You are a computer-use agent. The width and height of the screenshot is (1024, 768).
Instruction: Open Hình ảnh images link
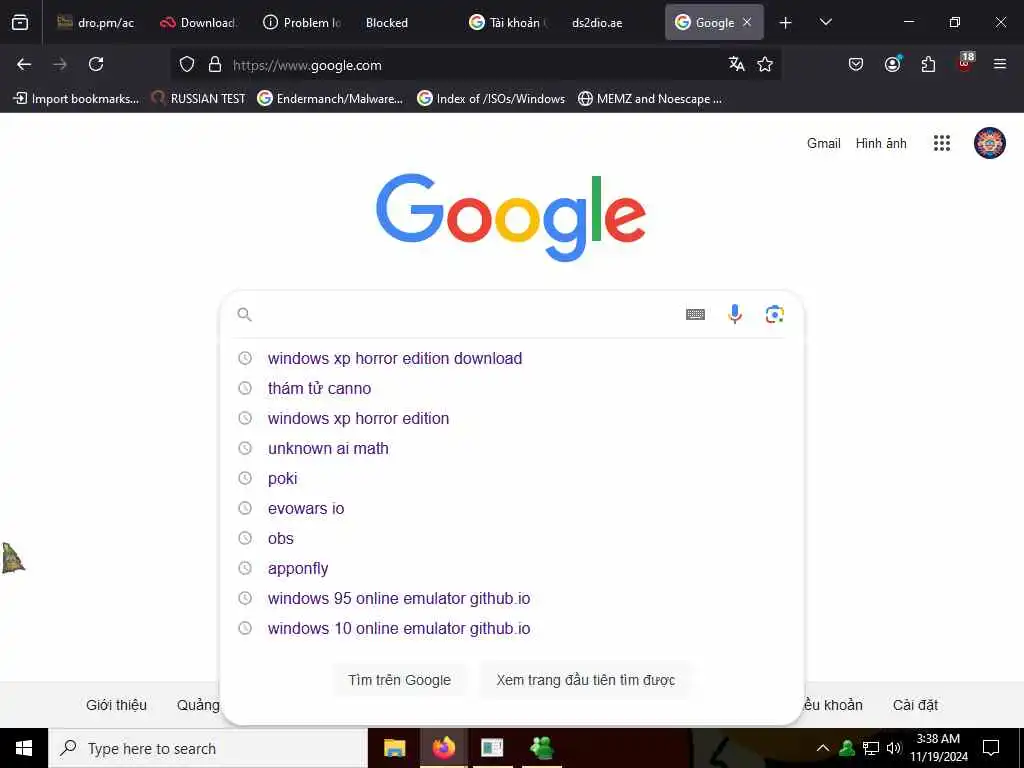click(x=881, y=143)
